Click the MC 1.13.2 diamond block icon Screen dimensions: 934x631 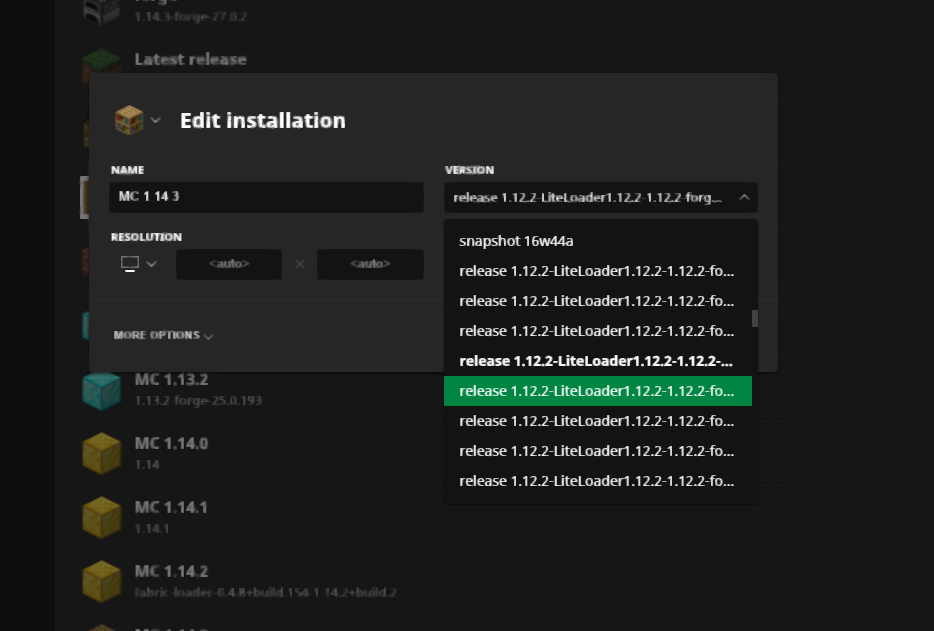coord(101,390)
